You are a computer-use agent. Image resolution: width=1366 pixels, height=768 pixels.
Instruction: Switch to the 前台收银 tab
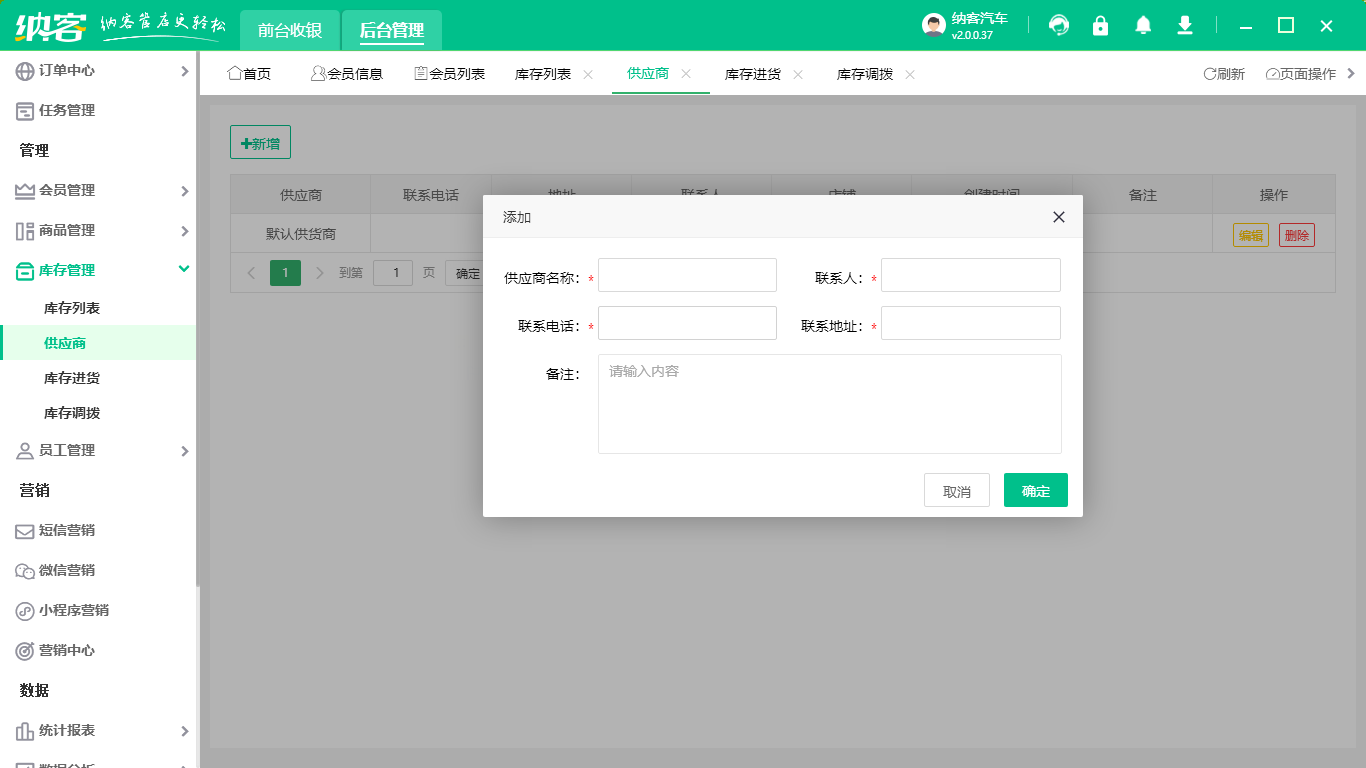(287, 30)
